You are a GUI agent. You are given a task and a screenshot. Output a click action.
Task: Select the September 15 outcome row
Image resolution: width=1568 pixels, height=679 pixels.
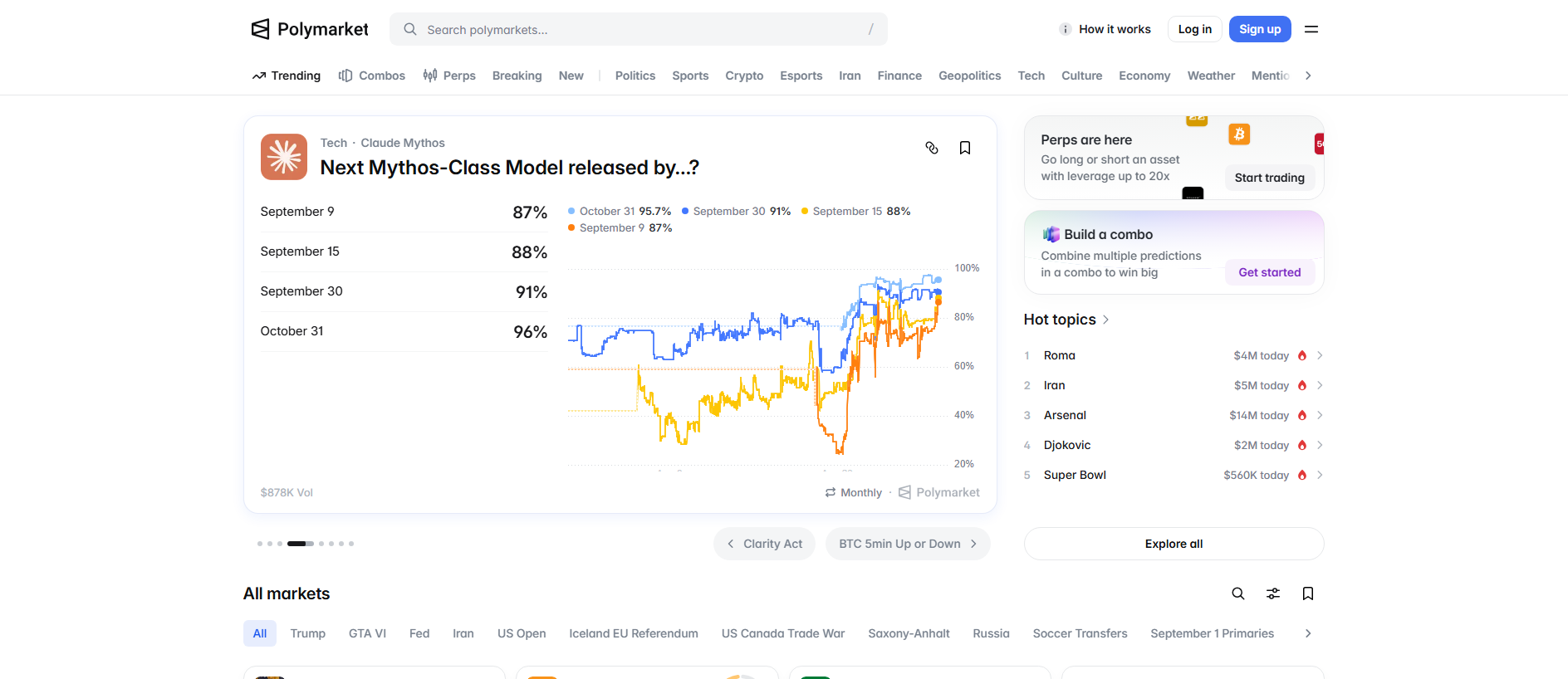pyautogui.click(x=404, y=252)
